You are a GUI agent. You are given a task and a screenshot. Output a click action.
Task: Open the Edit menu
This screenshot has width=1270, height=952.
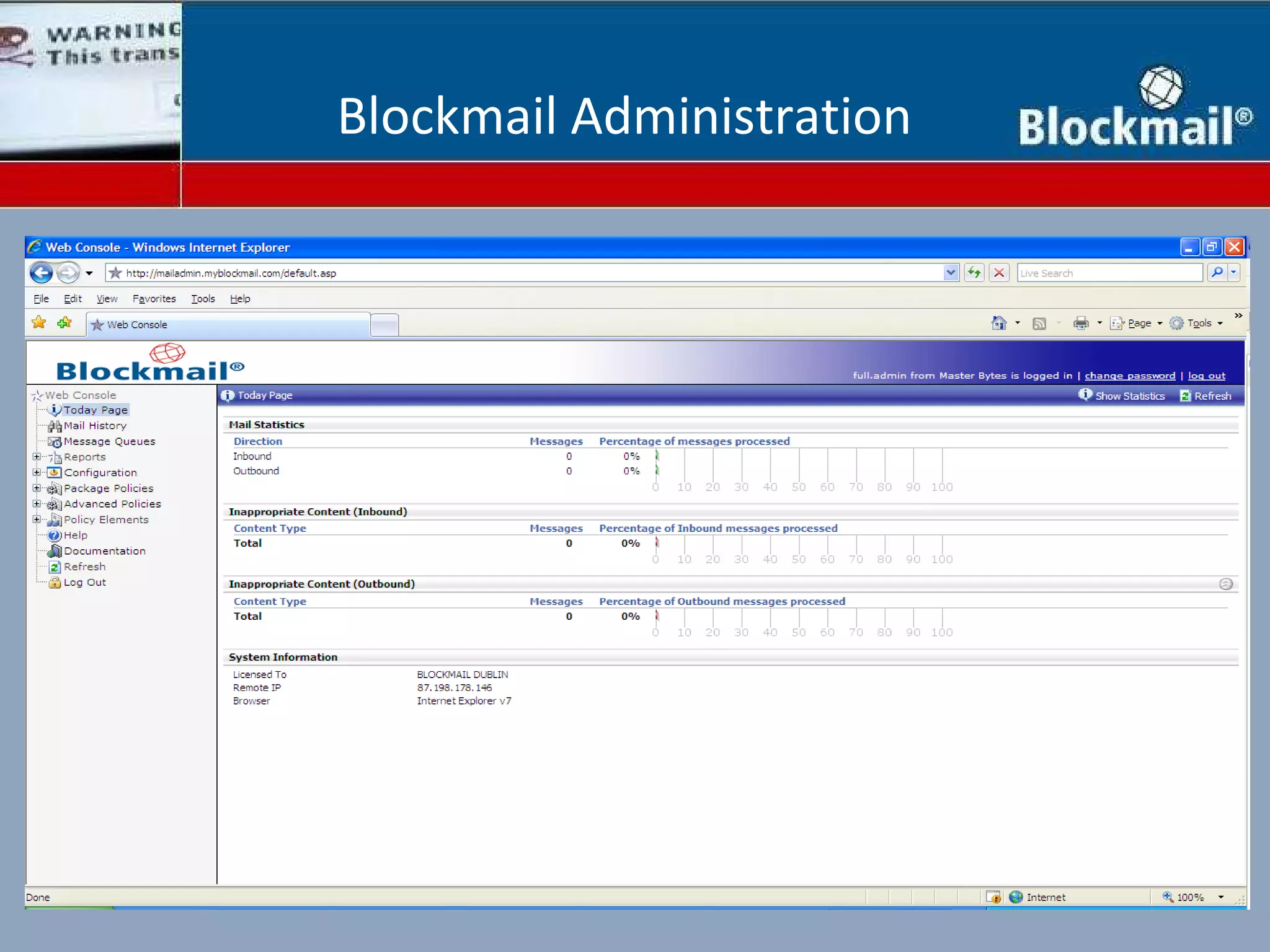(x=73, y=299)
